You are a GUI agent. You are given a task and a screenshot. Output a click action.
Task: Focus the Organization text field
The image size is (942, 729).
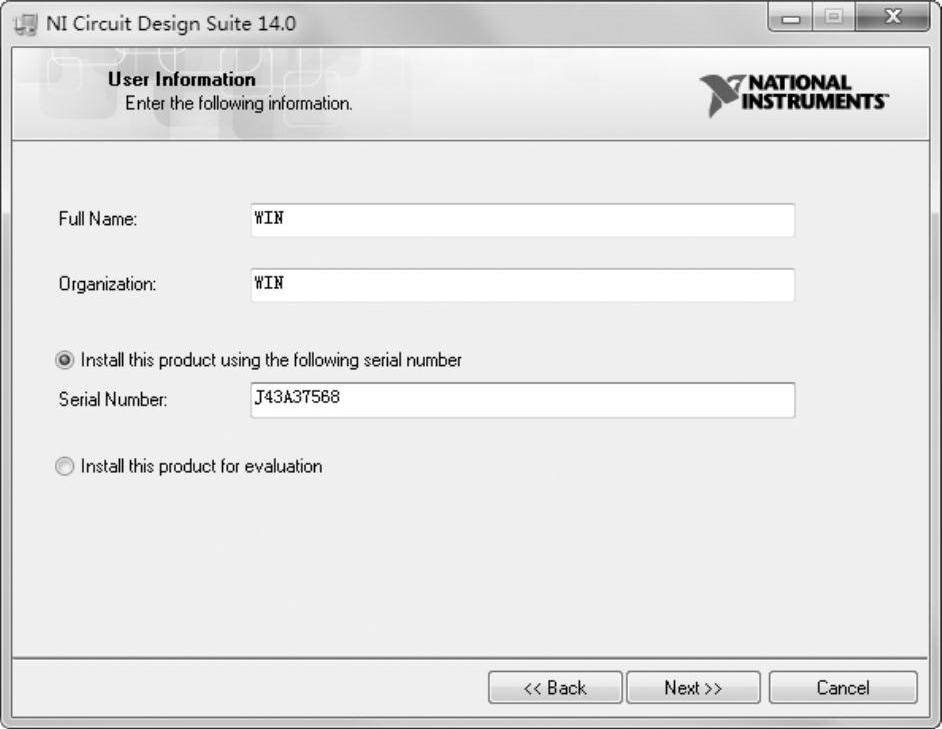point(523,285)
